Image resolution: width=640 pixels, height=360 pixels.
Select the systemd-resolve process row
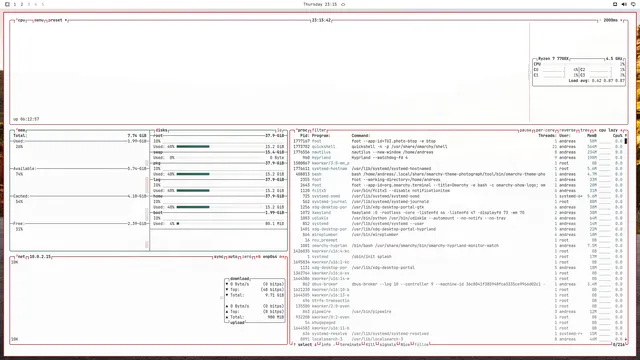point(458,333)
